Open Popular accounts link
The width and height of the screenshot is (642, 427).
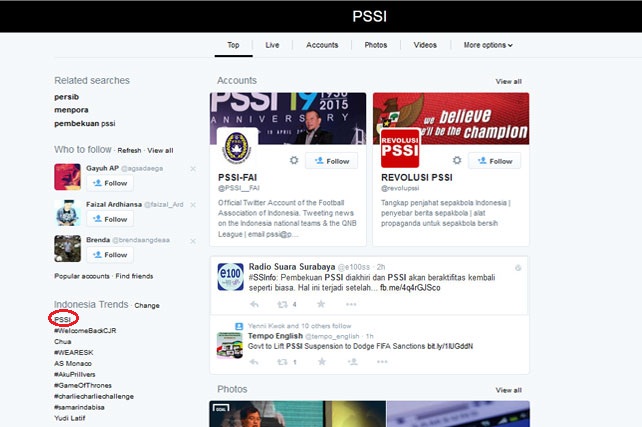point(82,276)
